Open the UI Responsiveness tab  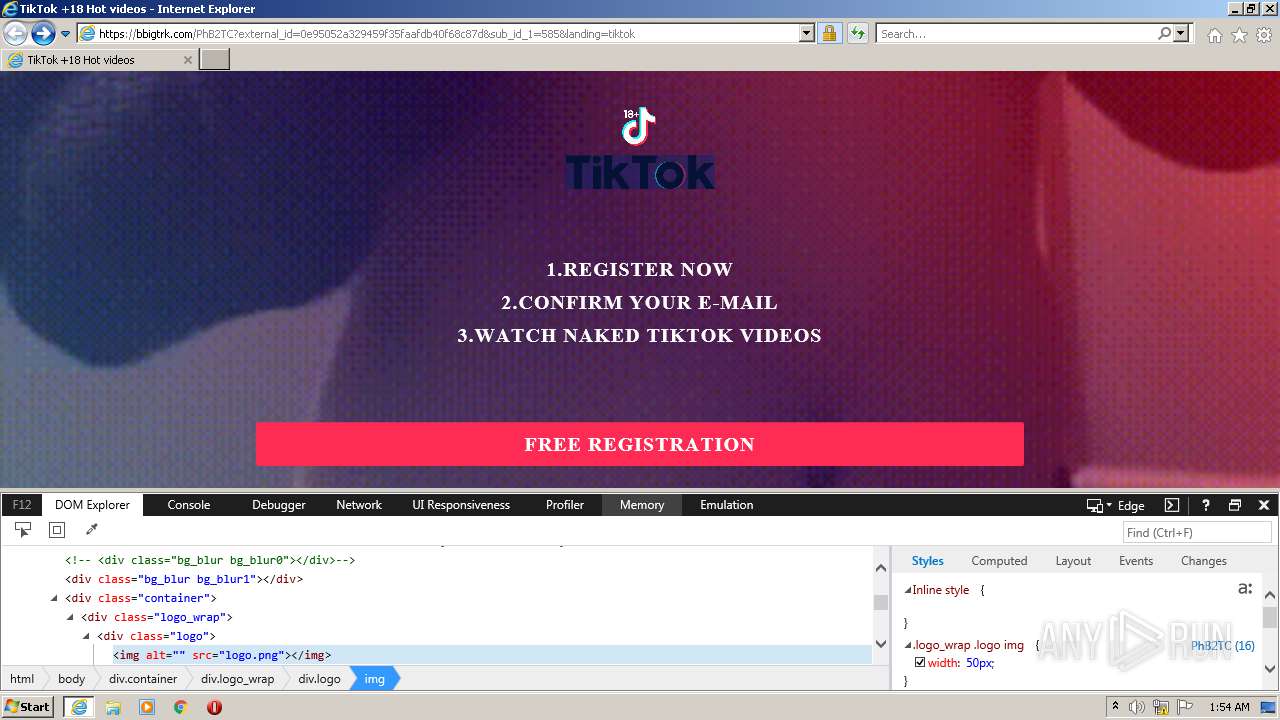(461, 505)
